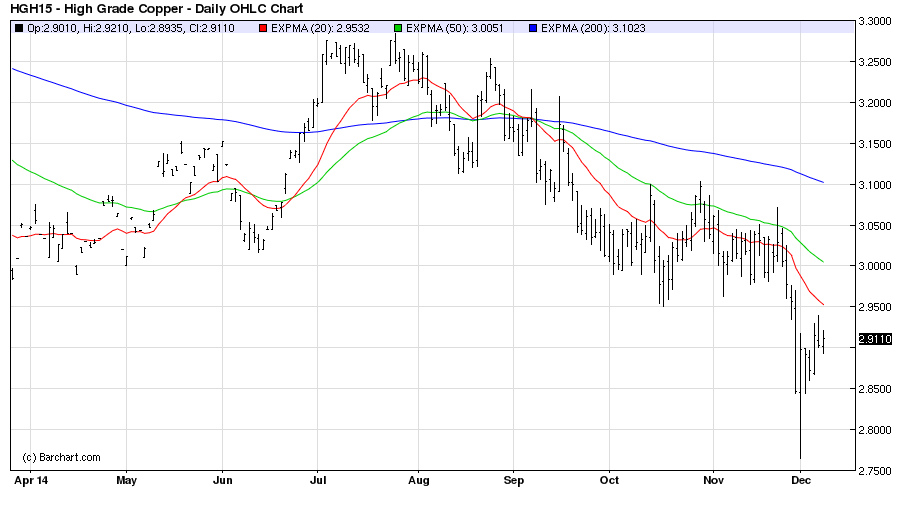Screen dimensions: 900x511
Task: Open the Barchart.com copyright link
Action: coord(61,457)
